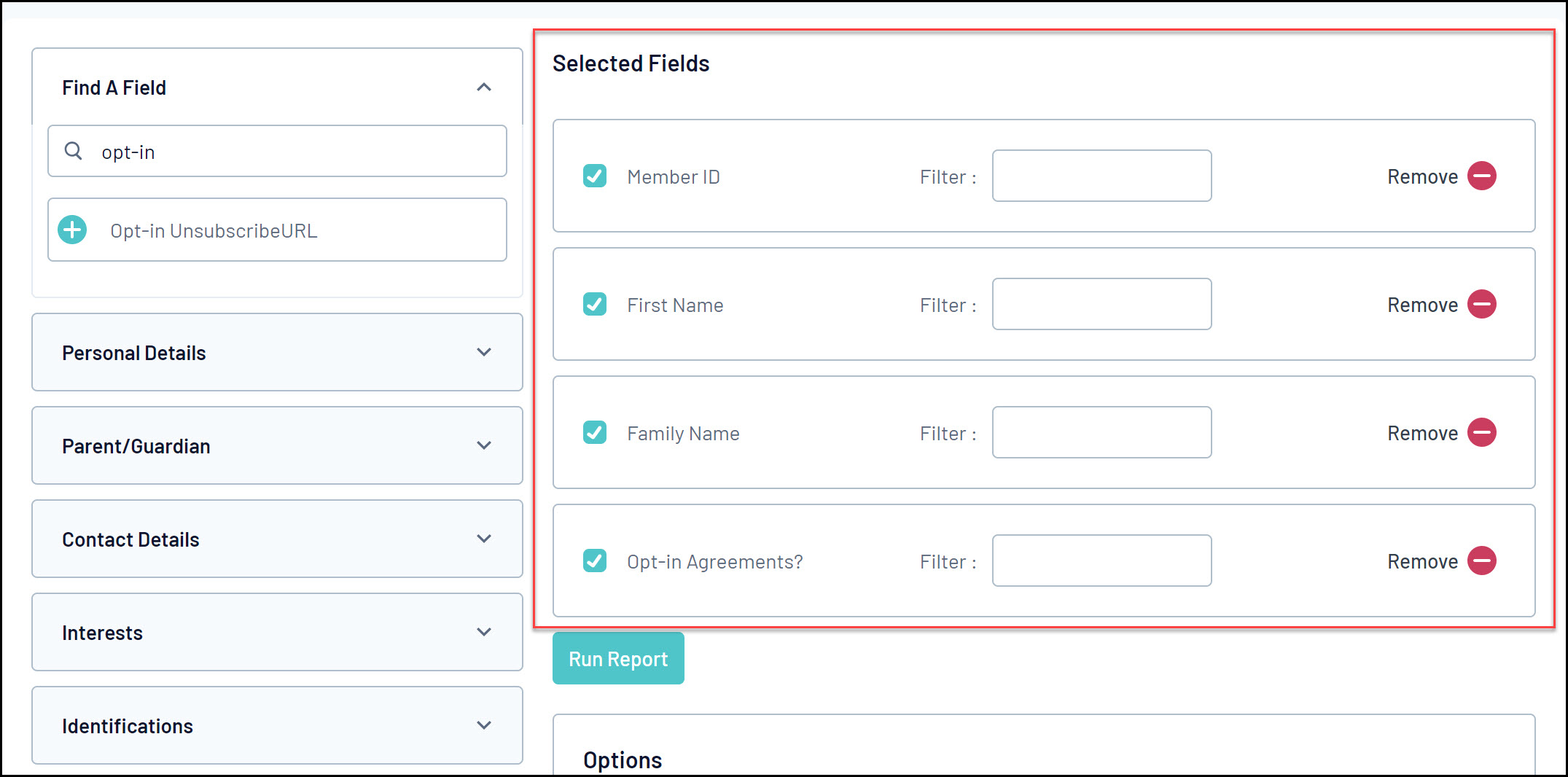Open the Contact Details section
The height and width of the screenshot is (777, 1568).
coord(483,539)
